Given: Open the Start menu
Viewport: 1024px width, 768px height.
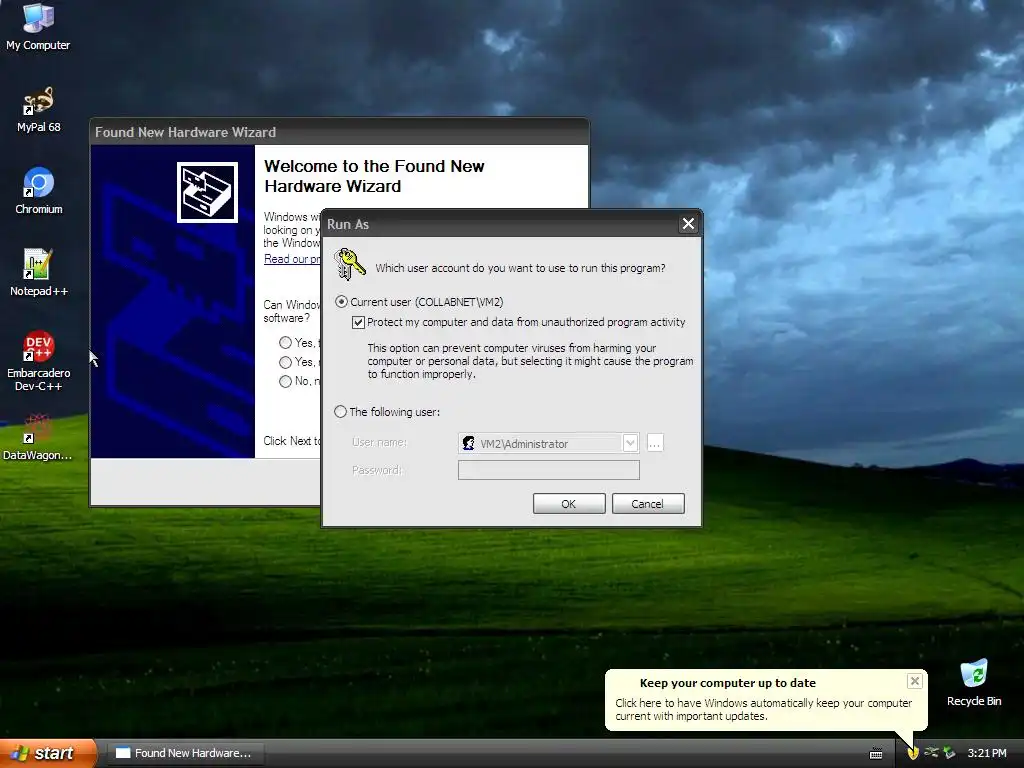Looking at the screenshot, I should click(x=48, y=753).
